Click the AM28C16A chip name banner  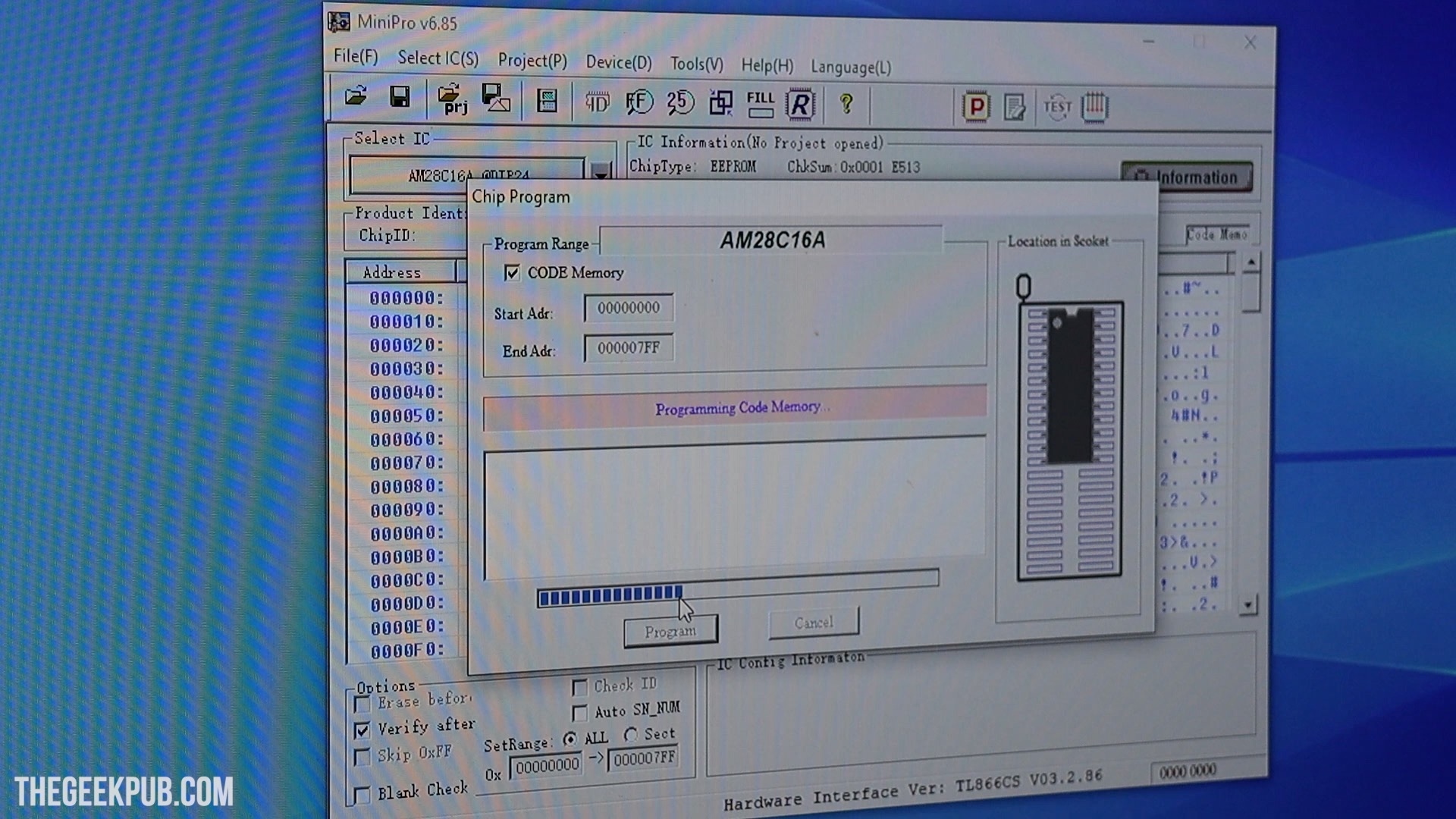(x=772, y=240)
